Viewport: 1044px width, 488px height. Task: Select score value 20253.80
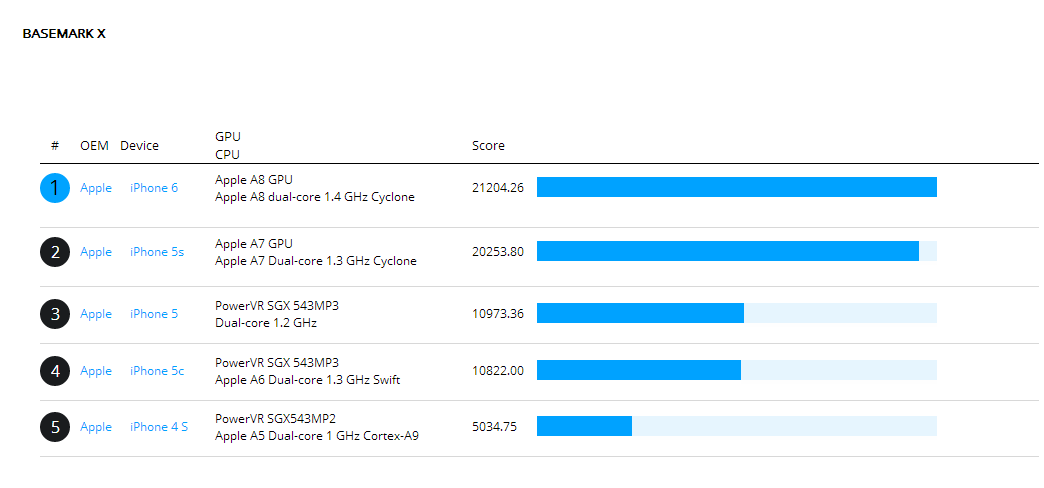(x=498, y=252)
